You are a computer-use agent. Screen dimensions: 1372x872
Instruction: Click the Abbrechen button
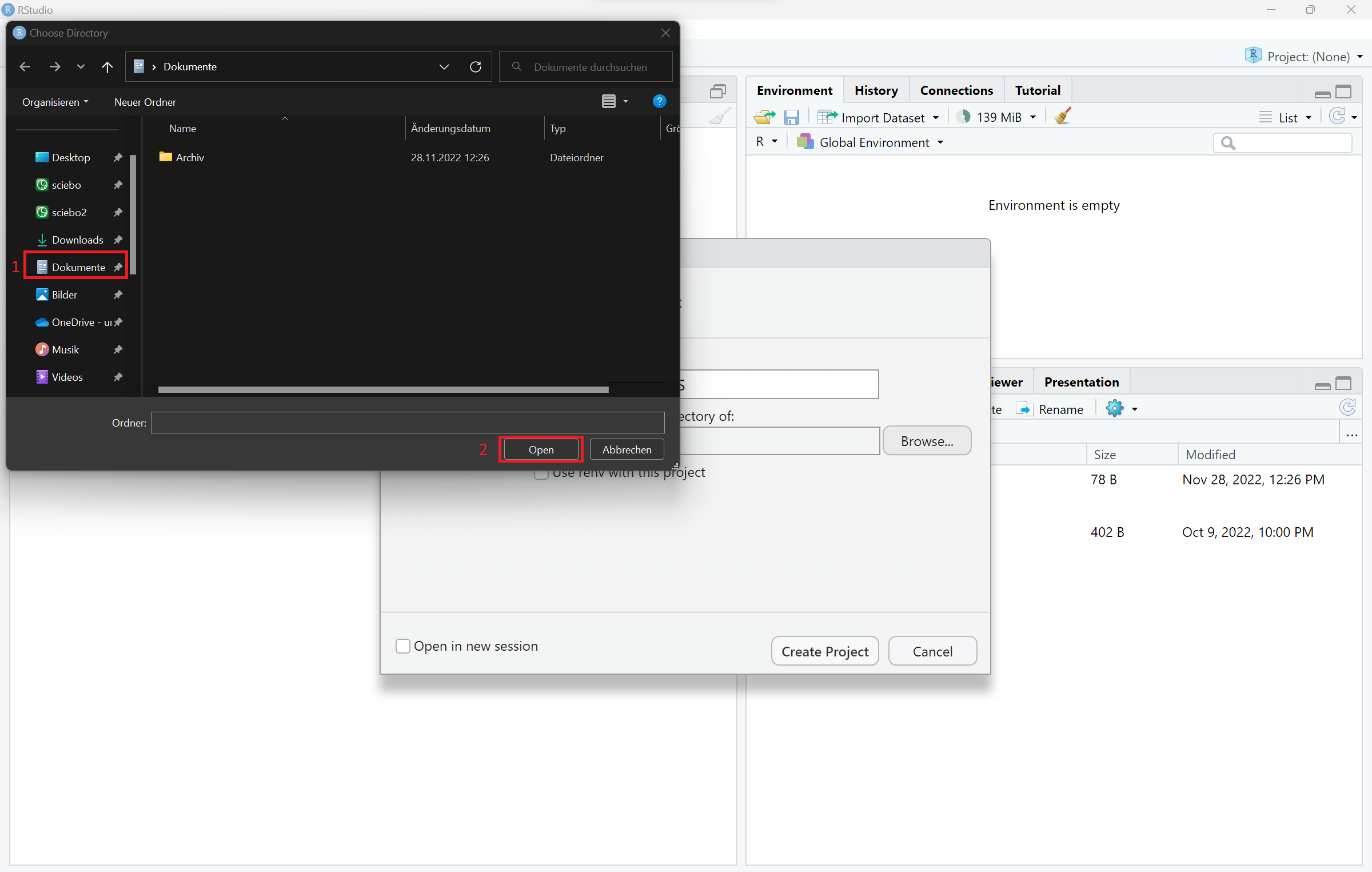click(x=627, y=449)
